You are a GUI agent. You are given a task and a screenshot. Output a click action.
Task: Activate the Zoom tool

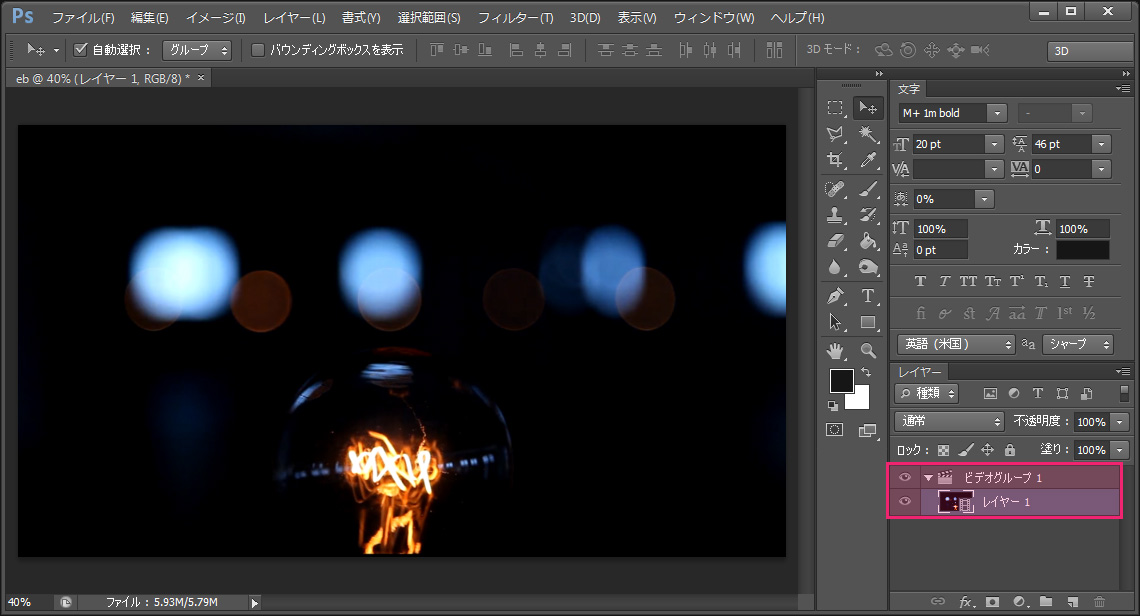pyautogui.click(x=868, y=350)
